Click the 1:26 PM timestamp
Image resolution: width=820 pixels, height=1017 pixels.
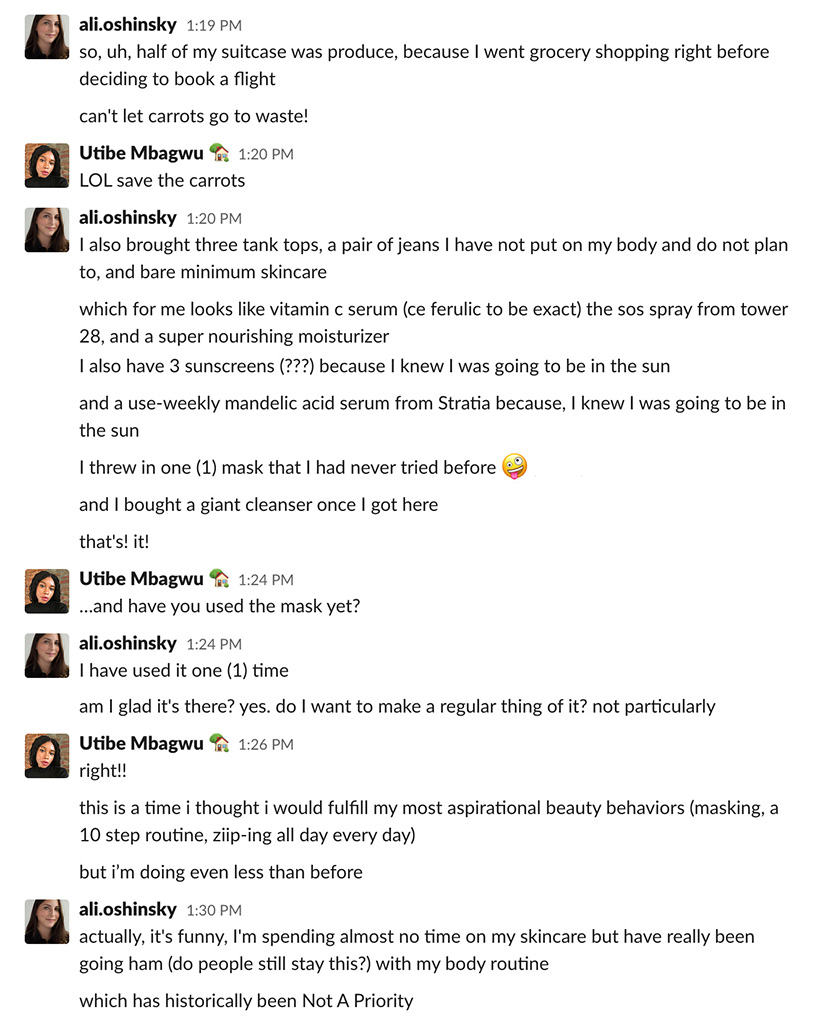[x=266, y=744]
